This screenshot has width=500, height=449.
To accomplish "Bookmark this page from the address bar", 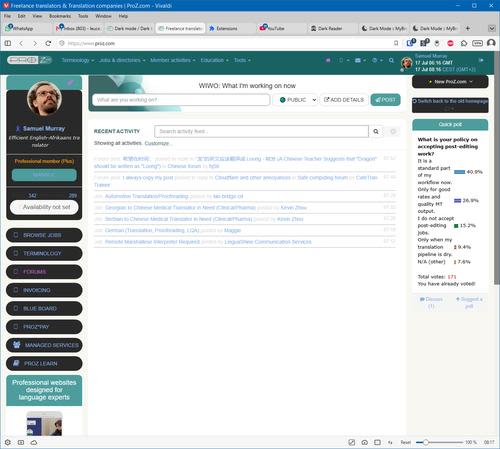I will click(x=396, y=43).
